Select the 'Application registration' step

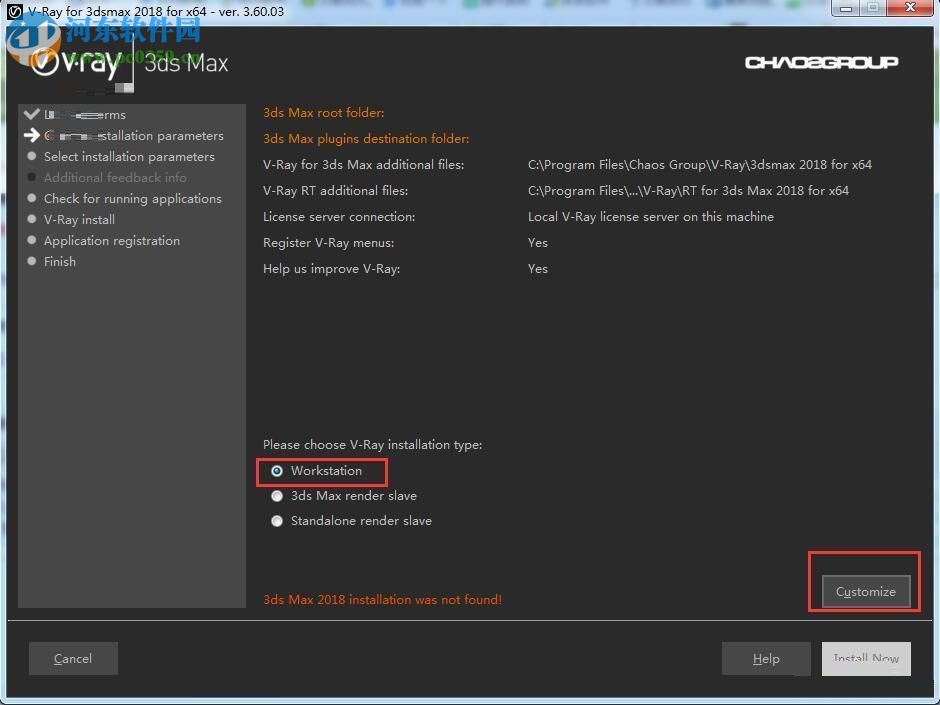coord(112,240)
